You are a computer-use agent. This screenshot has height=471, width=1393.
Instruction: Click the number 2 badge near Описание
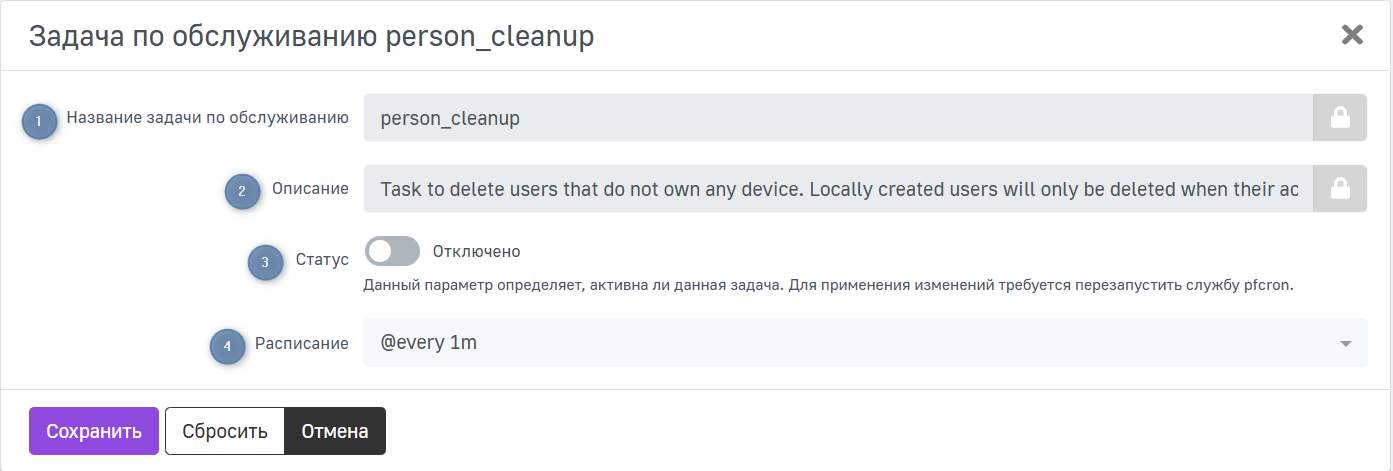click(x=241, y=191)
